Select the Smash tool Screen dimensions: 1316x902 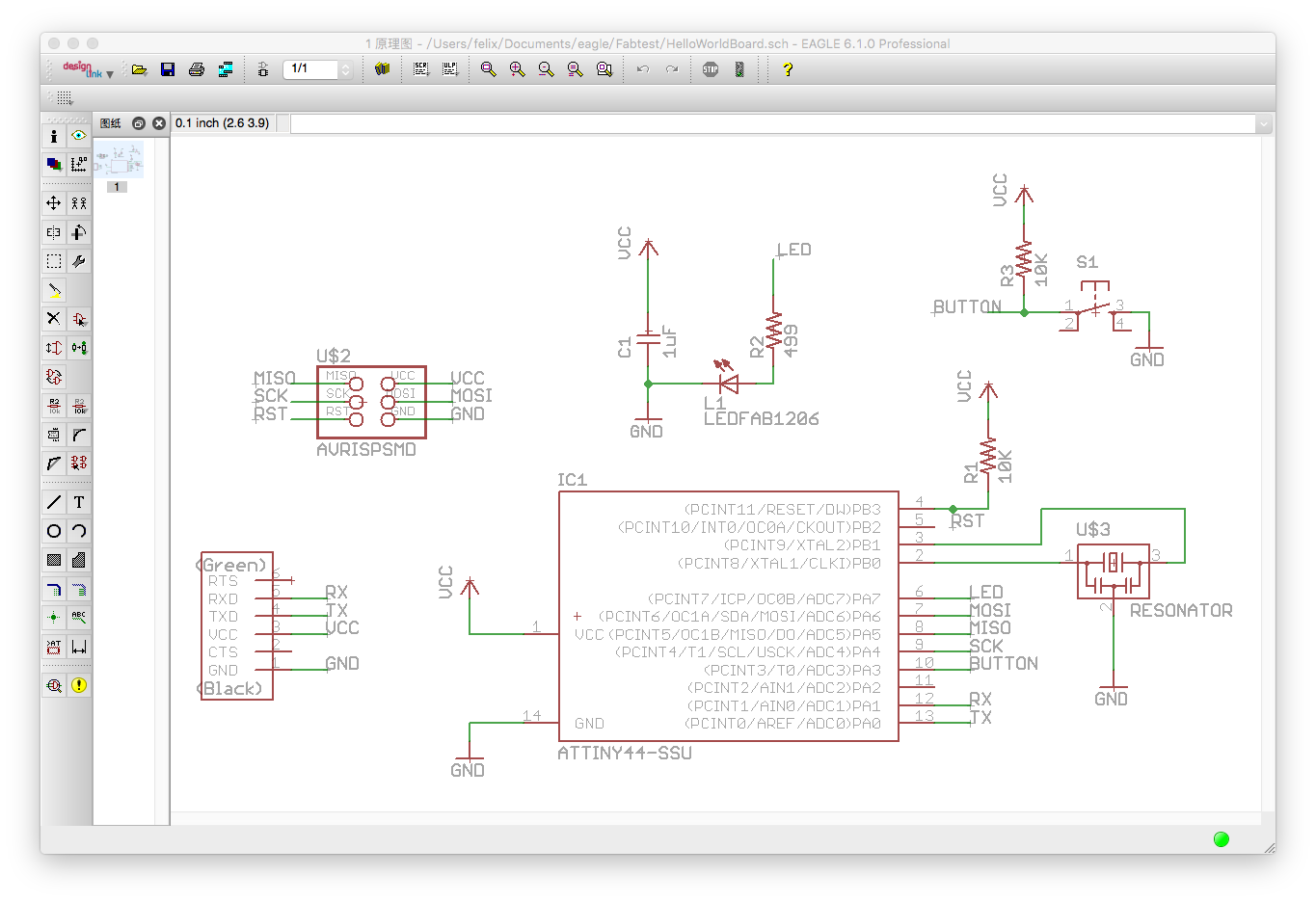54,435
